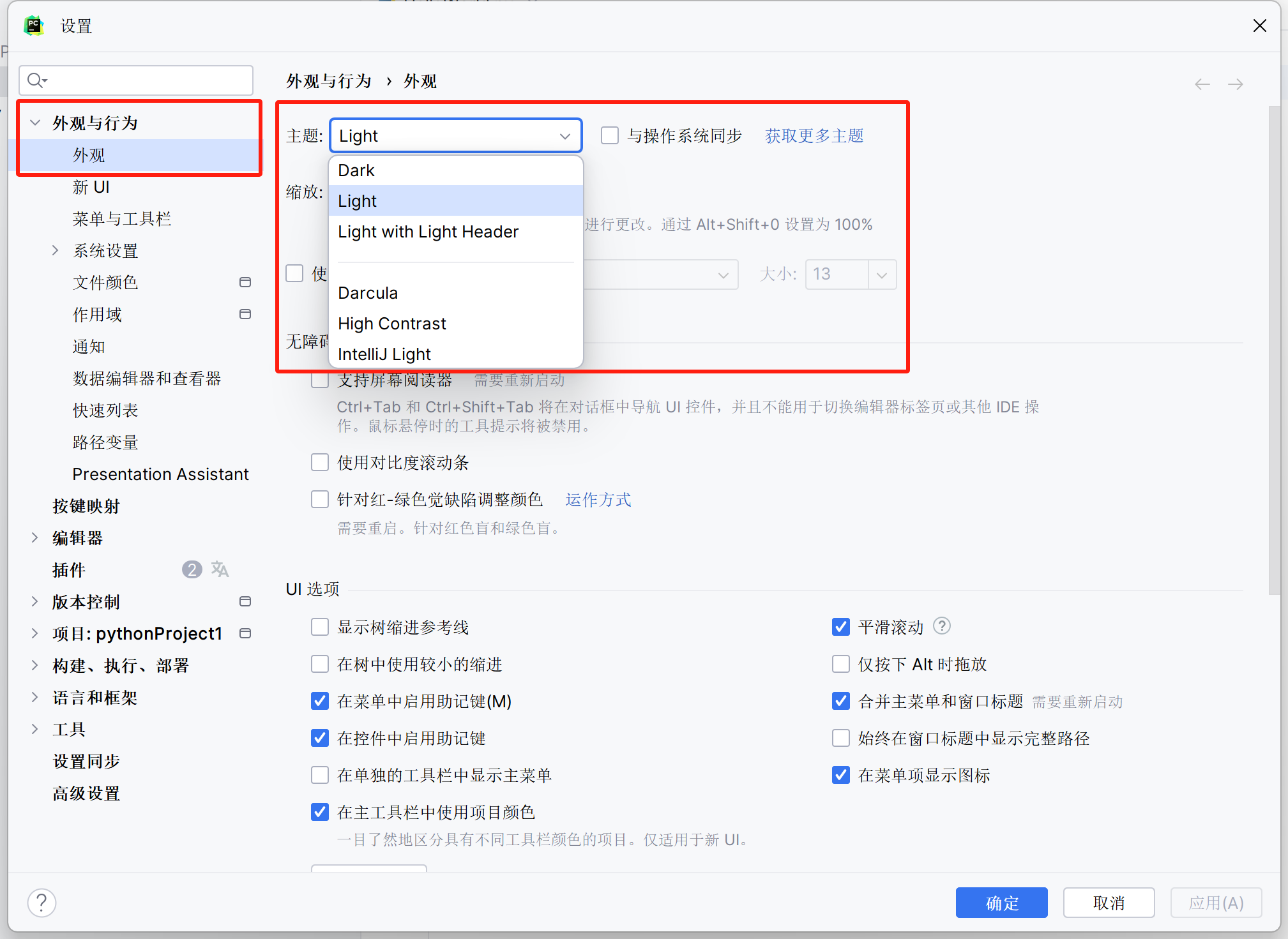Expand the 编辑器 settings group

pos(36,537)
